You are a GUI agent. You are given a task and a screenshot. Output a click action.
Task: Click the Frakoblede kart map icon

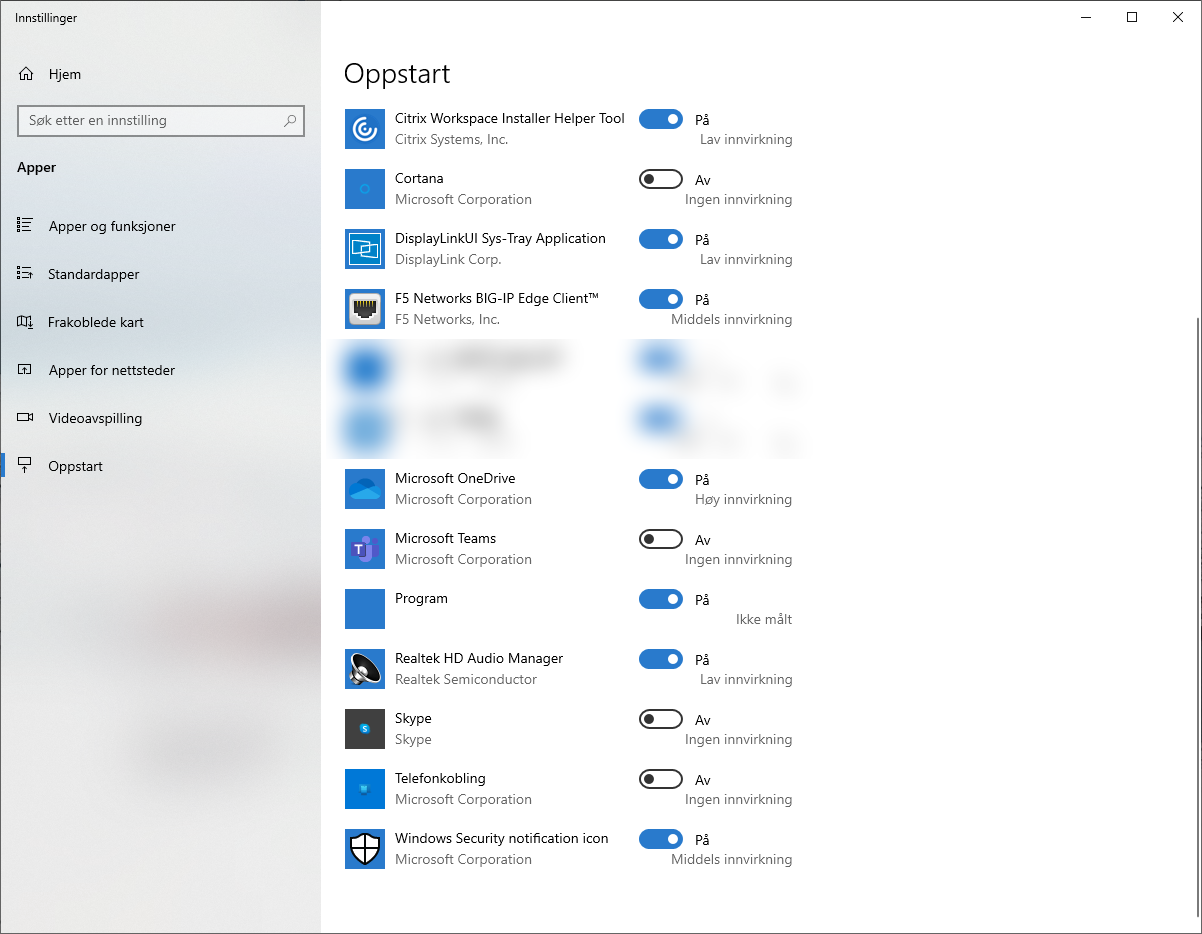pyautogui.click(x=26, y=322)
